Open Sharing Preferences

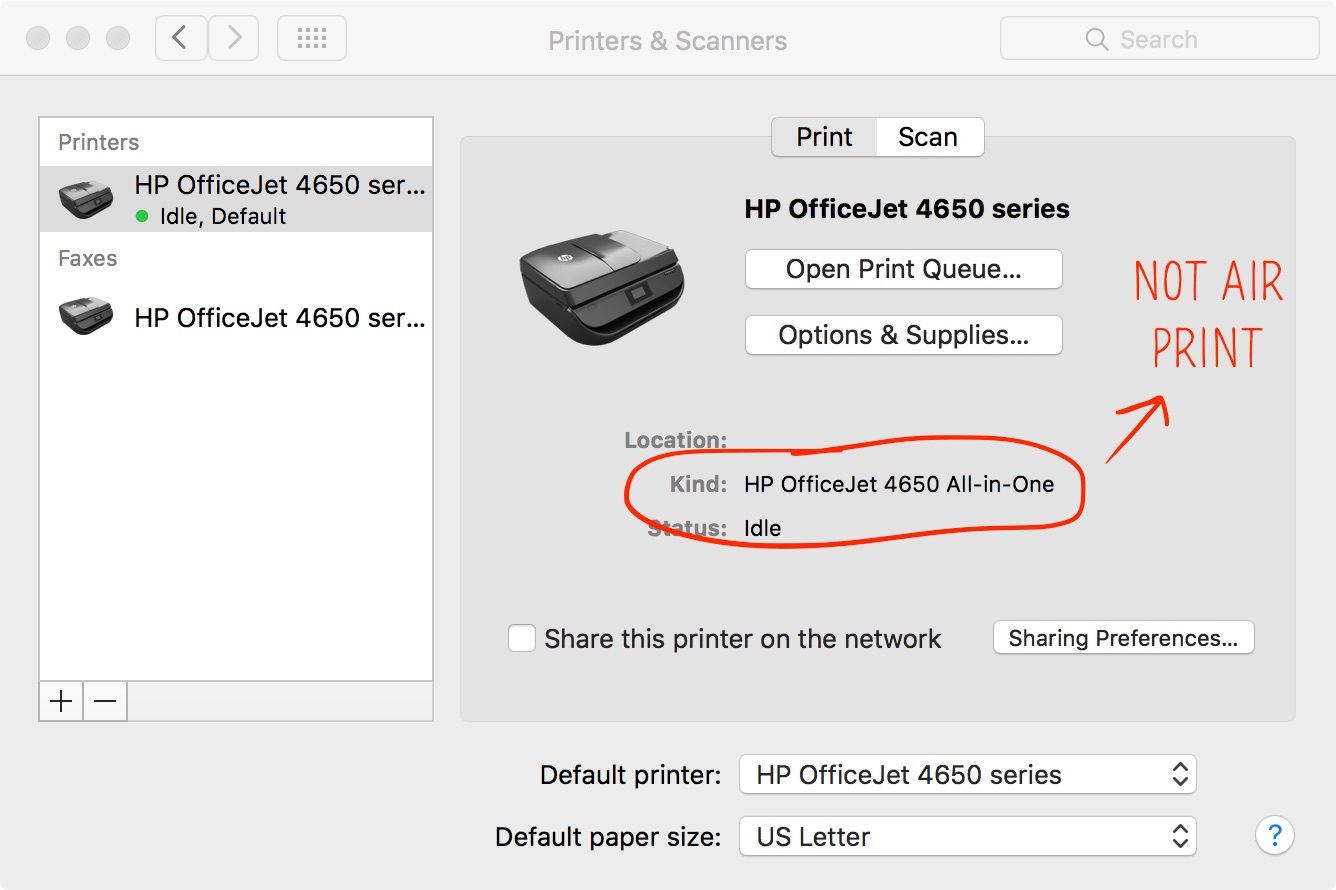1123,638
